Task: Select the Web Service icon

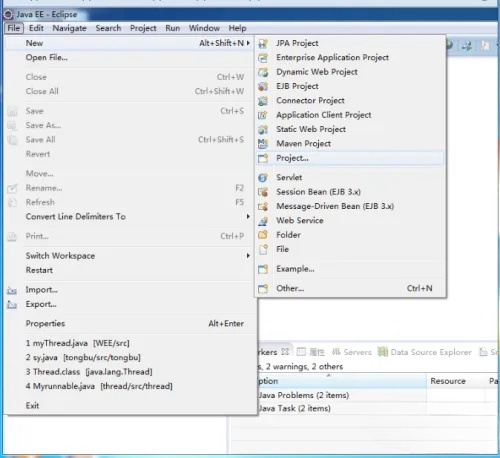Action: [263, 221]
